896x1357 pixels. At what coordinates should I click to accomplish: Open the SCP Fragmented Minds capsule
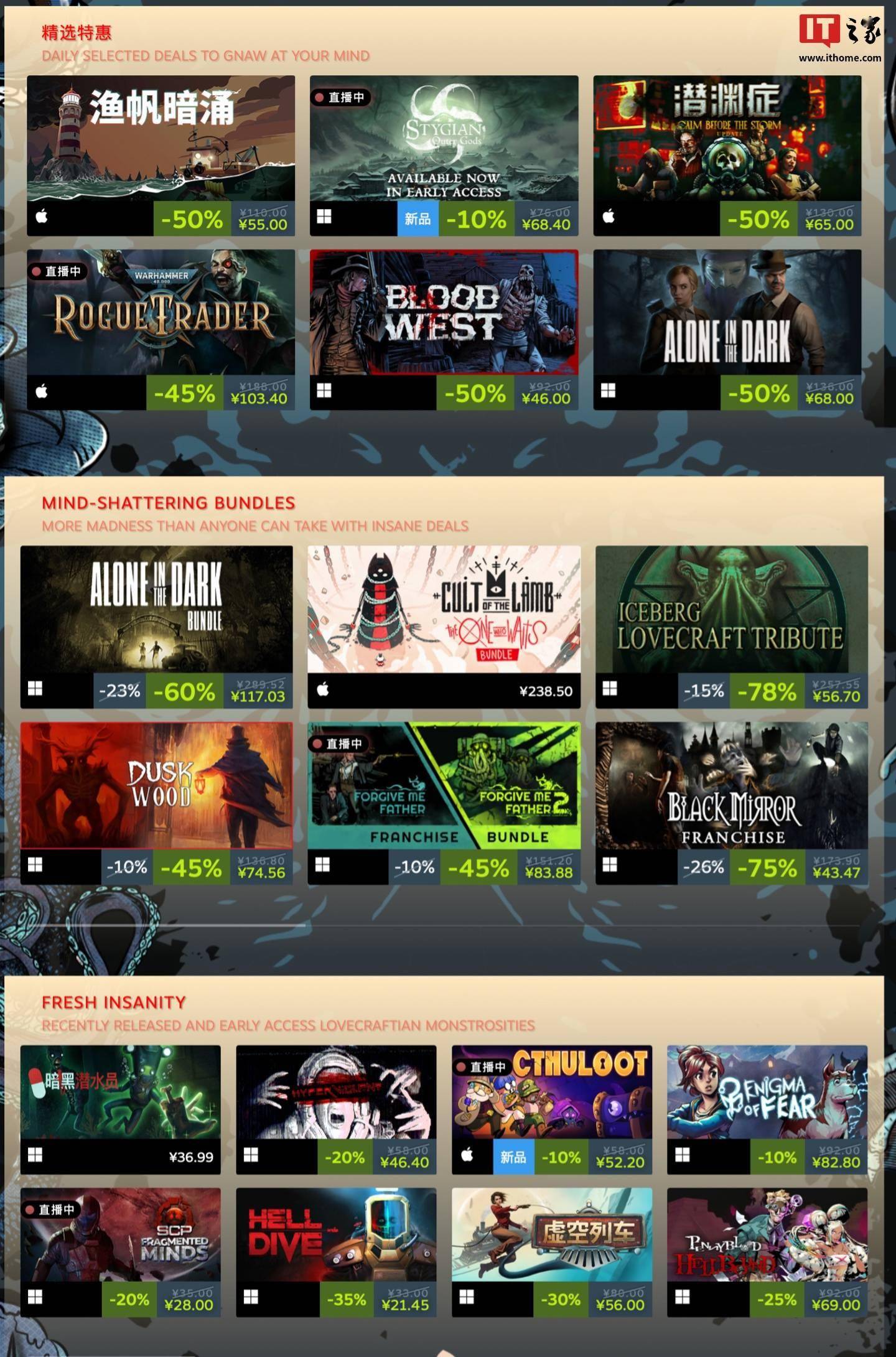[121, 1234]
